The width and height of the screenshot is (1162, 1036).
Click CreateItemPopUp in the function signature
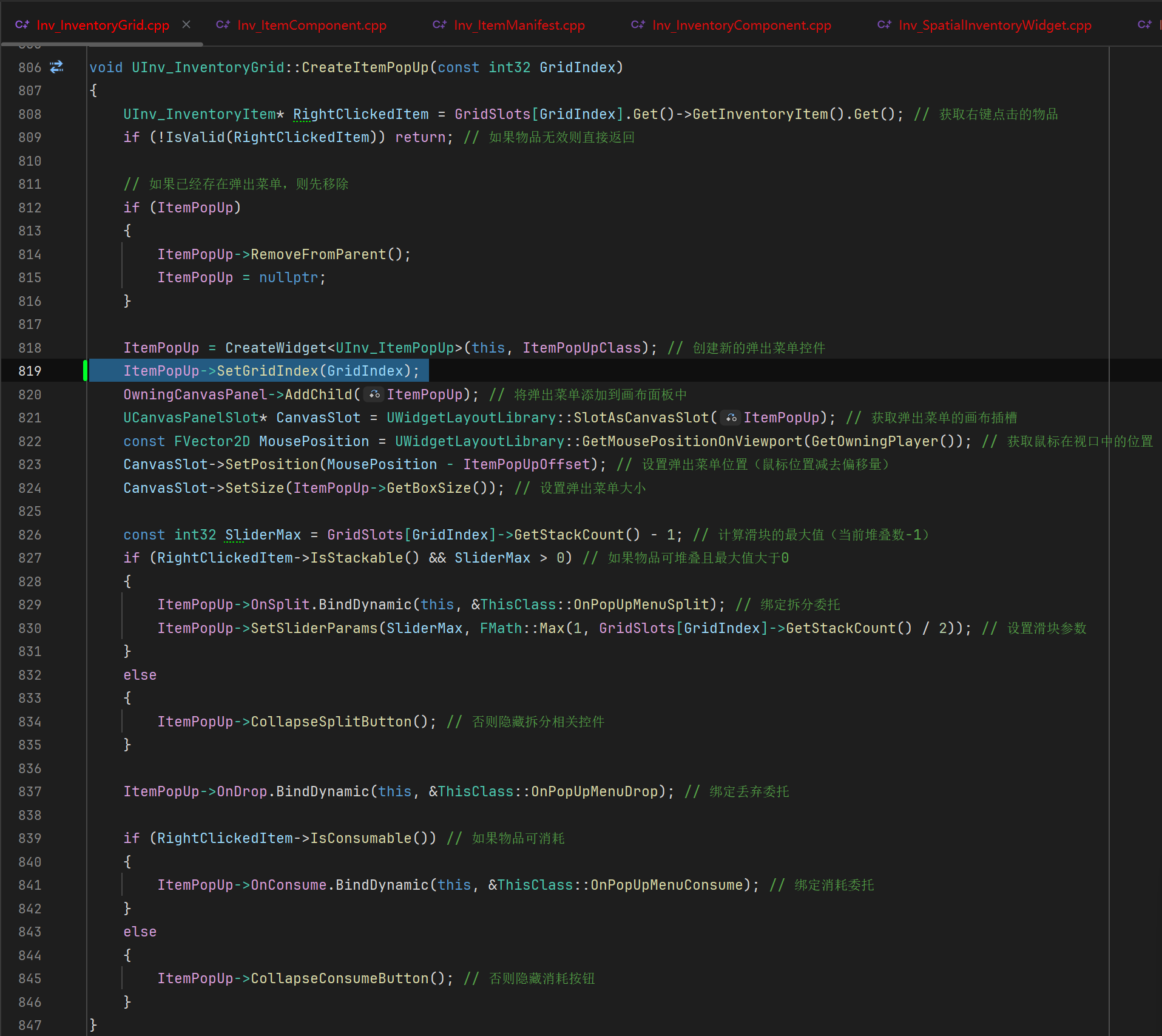point(365,67)
